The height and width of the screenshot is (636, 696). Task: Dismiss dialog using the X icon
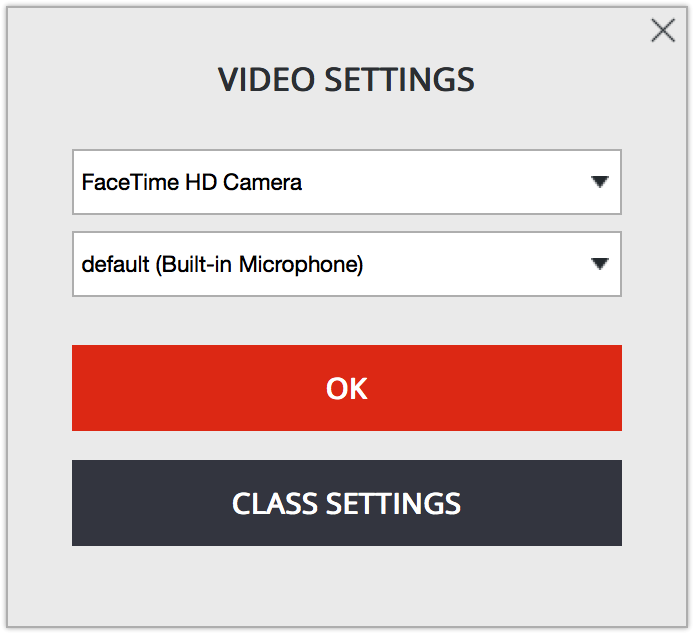pyautogui.click(x=663, y=30)
